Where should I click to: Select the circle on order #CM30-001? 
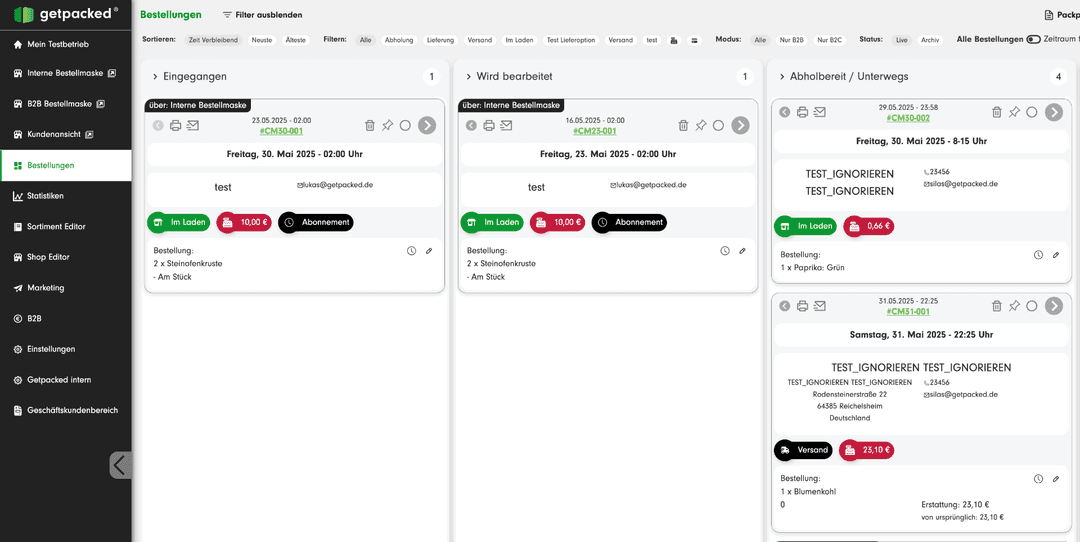tap(405, 125)
